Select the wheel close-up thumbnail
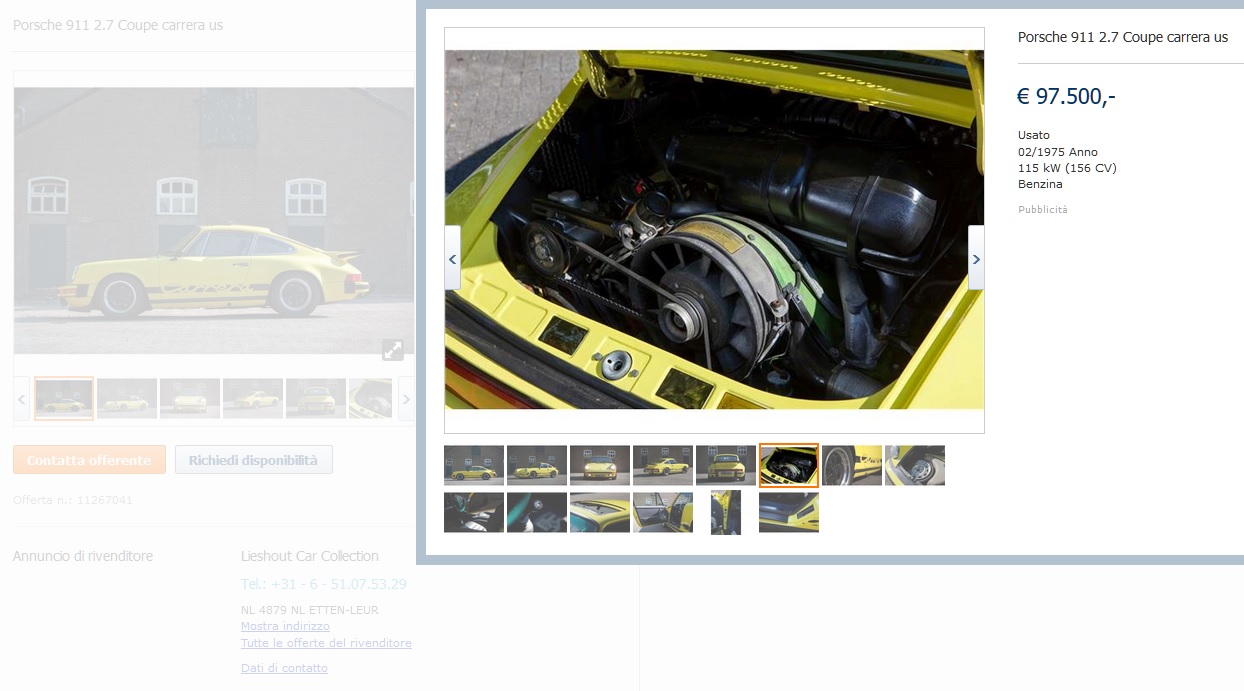This screenshot has height=691, width=1244. click(852, 465)
